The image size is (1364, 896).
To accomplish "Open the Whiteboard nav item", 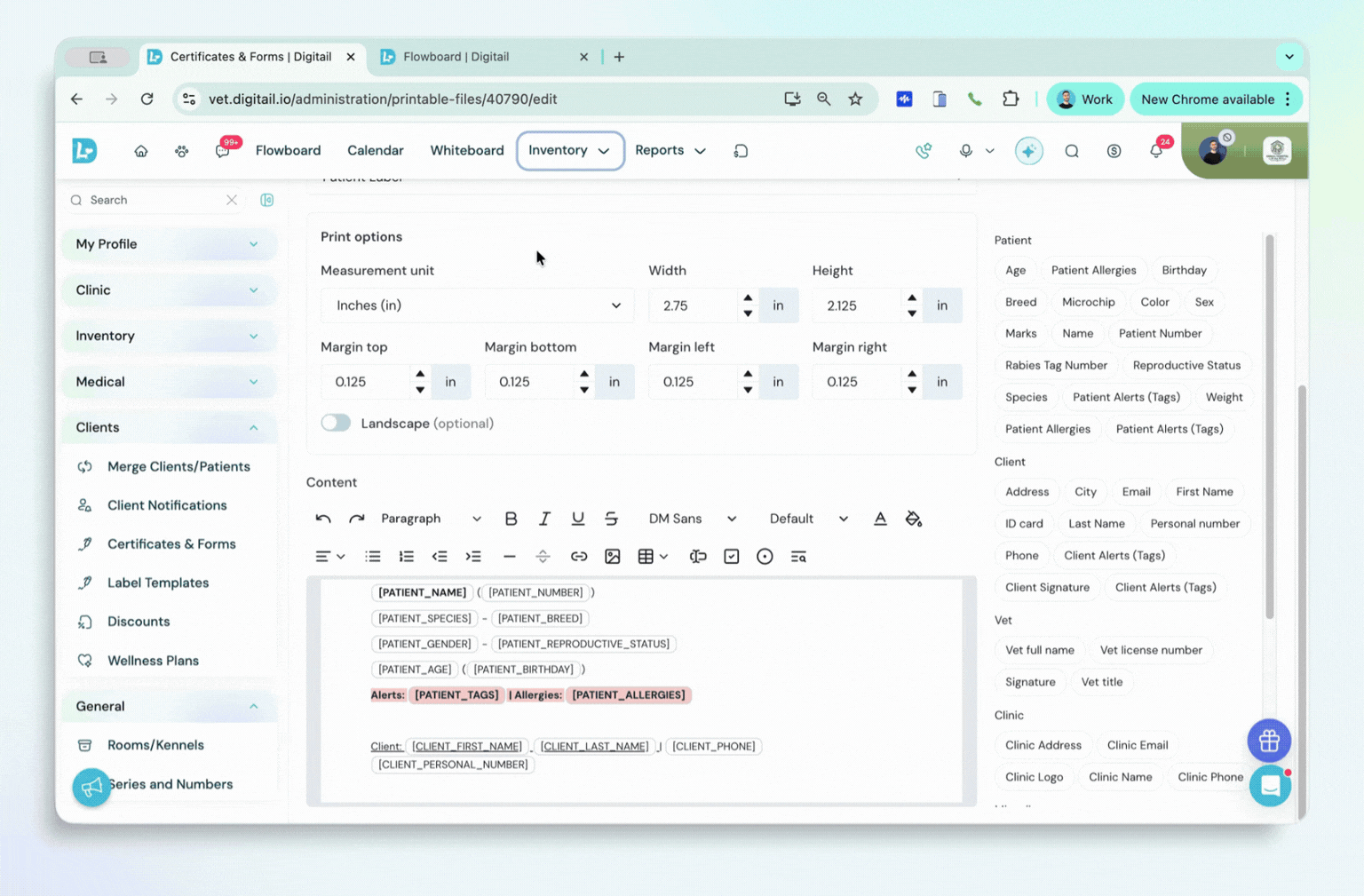I will (467, 151).
